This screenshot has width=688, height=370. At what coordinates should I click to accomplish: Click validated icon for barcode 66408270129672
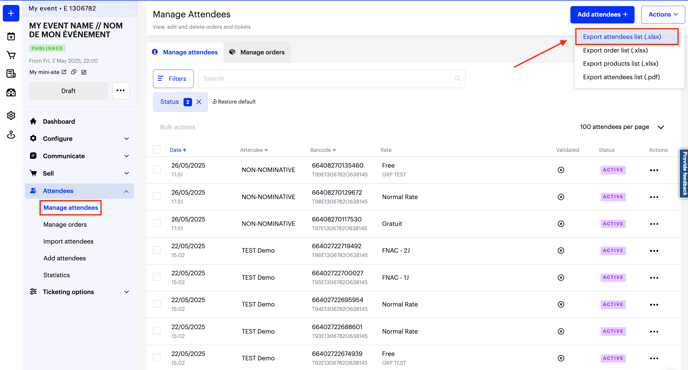click(x=561, y=197)
